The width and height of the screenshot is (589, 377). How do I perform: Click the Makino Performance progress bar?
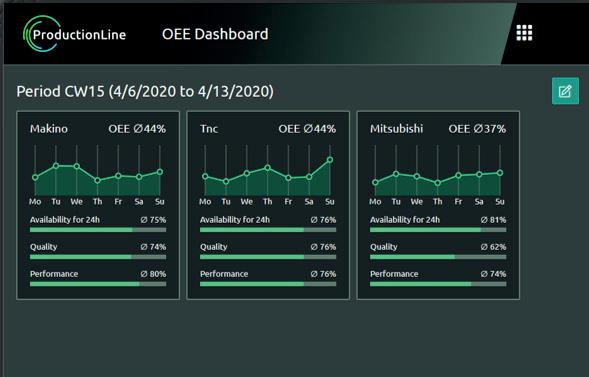coord(98,284)
